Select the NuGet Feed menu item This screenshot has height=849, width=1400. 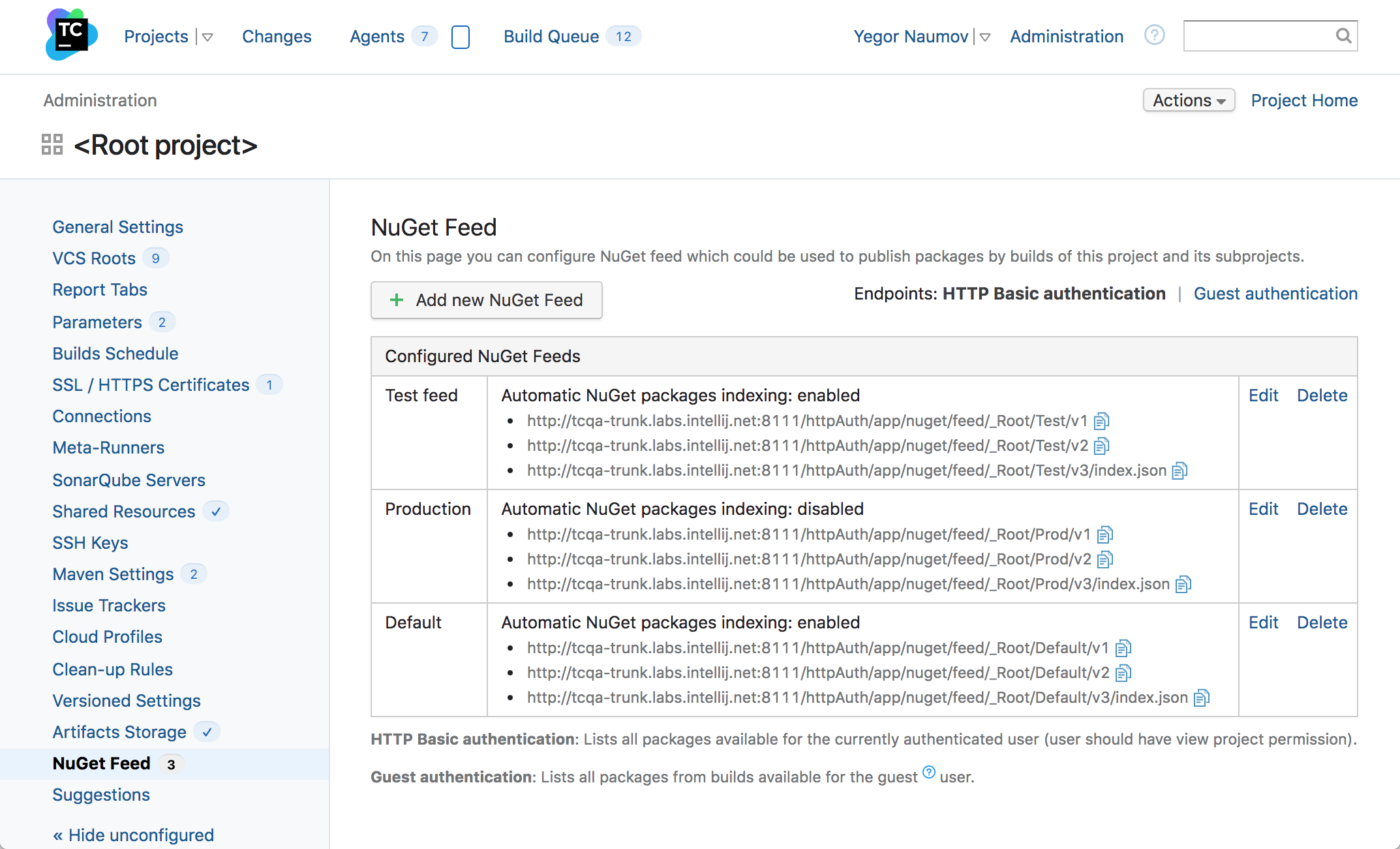100,763
